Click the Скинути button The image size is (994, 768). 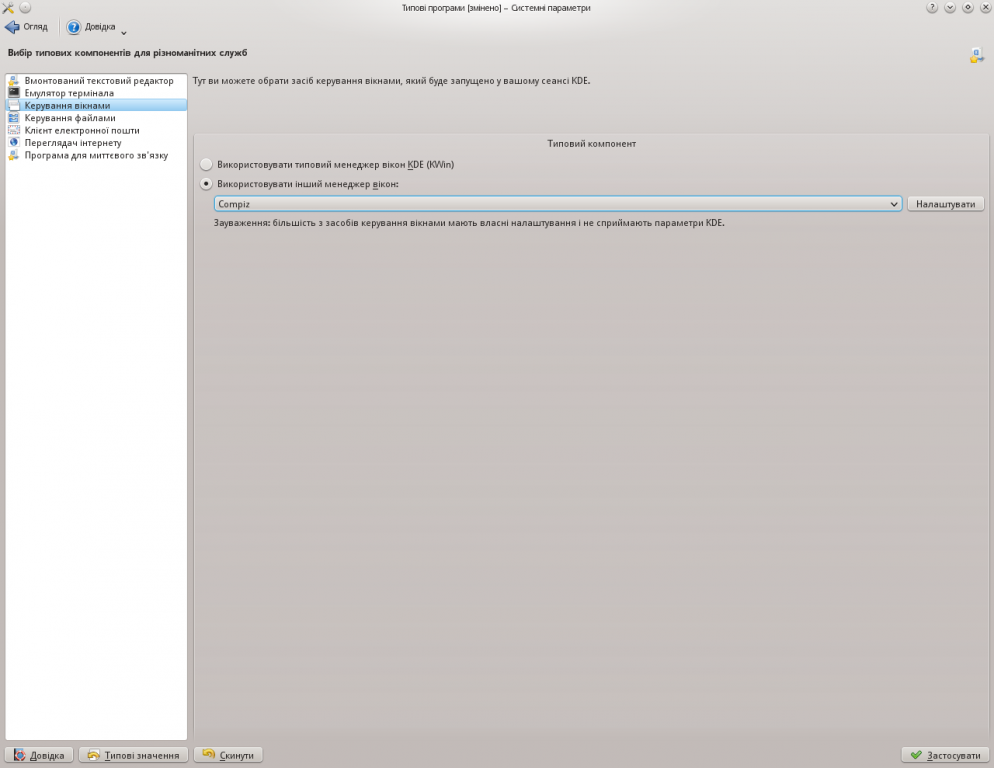228,755
